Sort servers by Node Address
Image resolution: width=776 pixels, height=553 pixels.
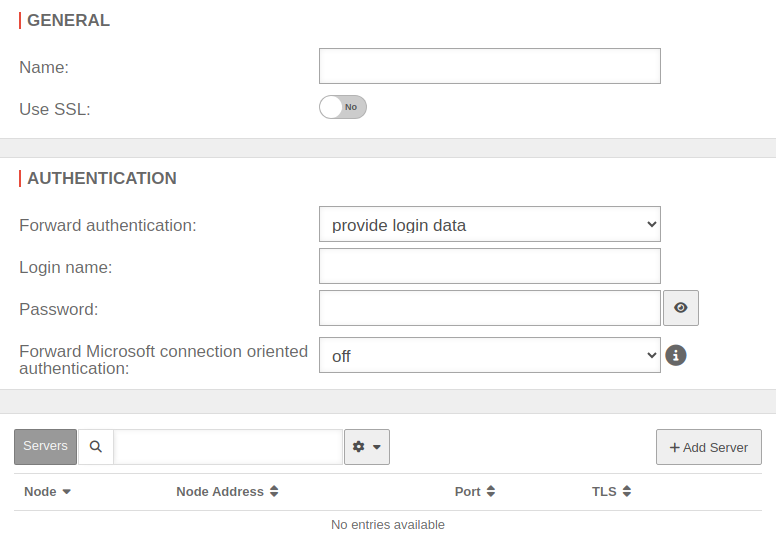274,492
